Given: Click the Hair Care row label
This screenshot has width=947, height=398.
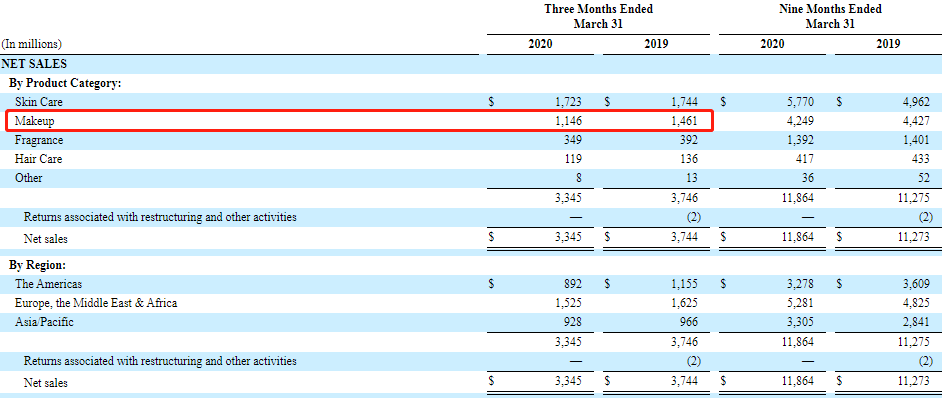Looking at the screenshot, I should coord(39,159).
